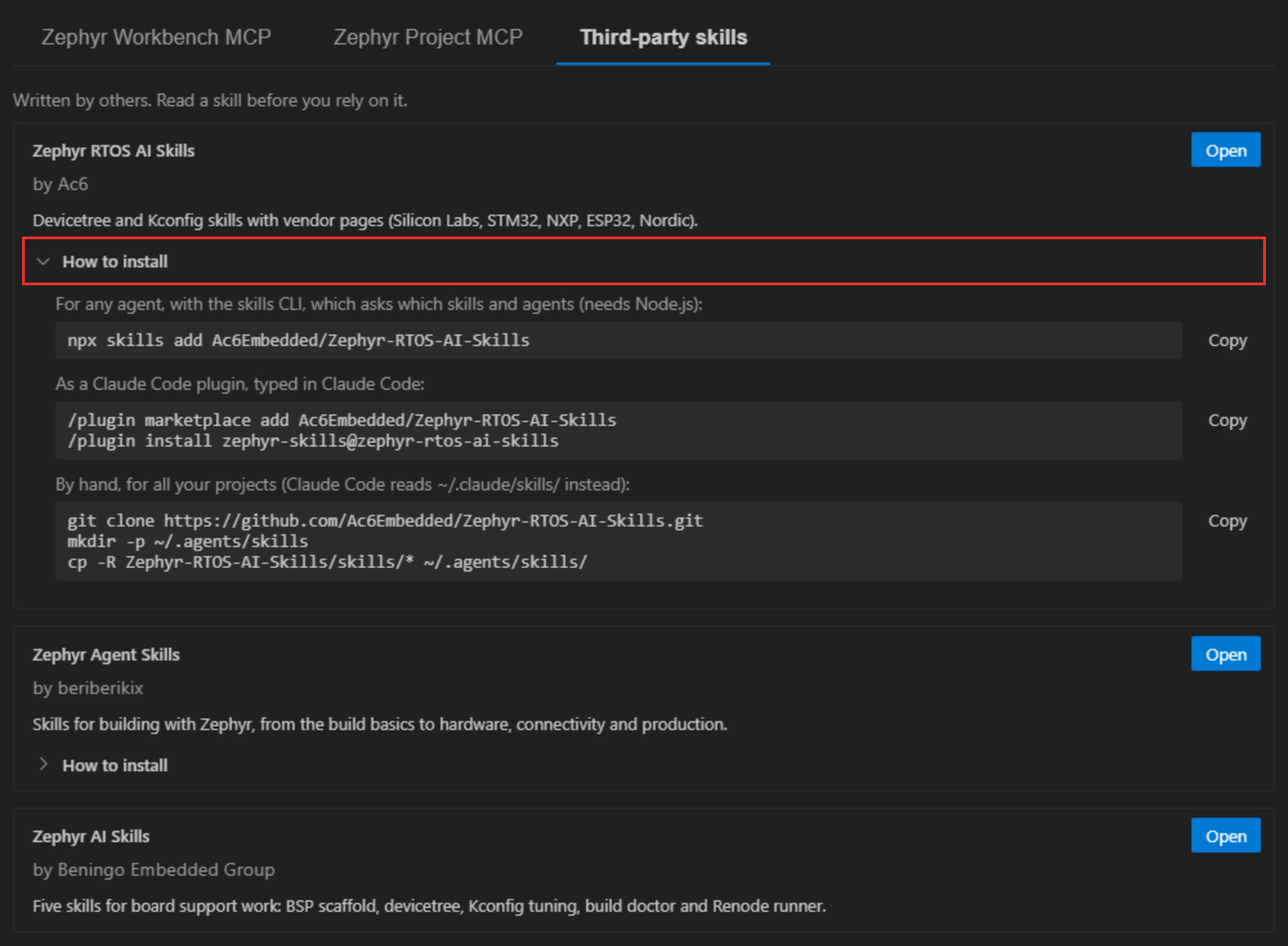Screen dimensions: 1288x946
Task: Click the by beriberikix author text
Action: pyautogui.click(x=88, y=688)
